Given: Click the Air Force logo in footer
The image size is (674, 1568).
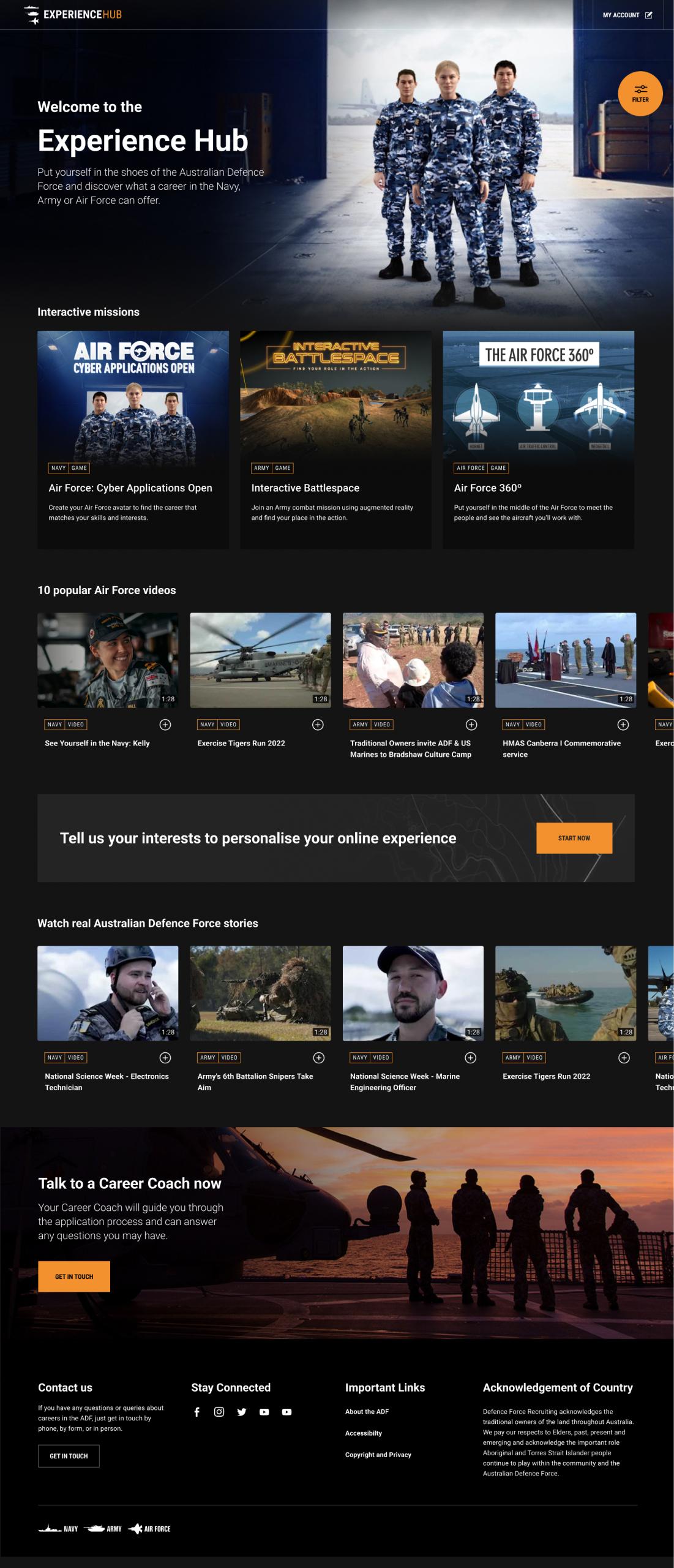Looking at the screenshot, I should click(149, 1529).
